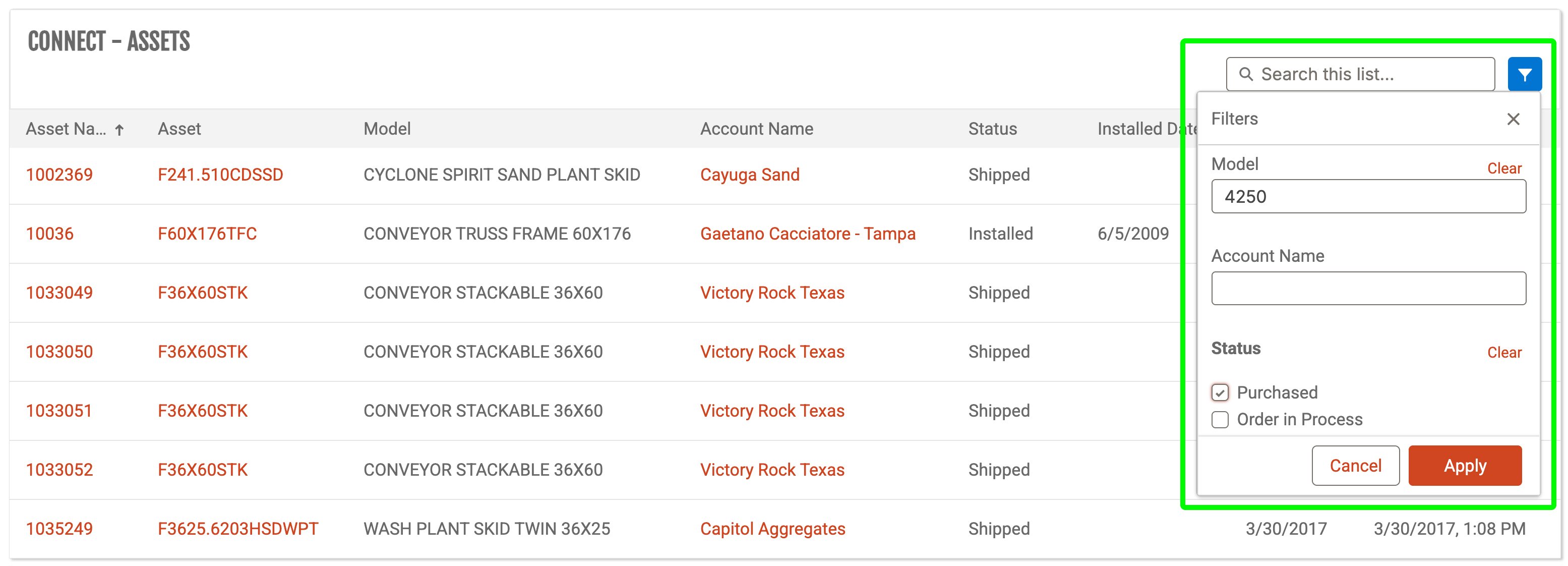Screen dimensions: 1568x566
Task: Sort by Asset Name ascending arrow
Action: tap(120, 129)
